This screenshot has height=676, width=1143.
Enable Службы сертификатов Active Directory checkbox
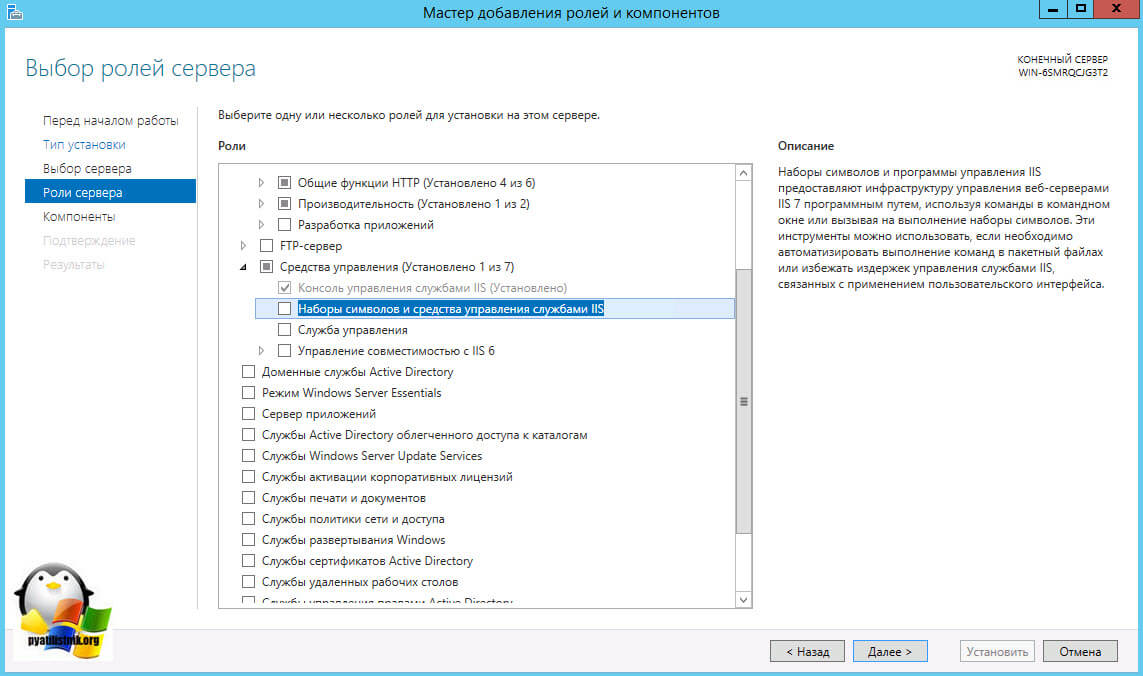(x=248, y=561)
